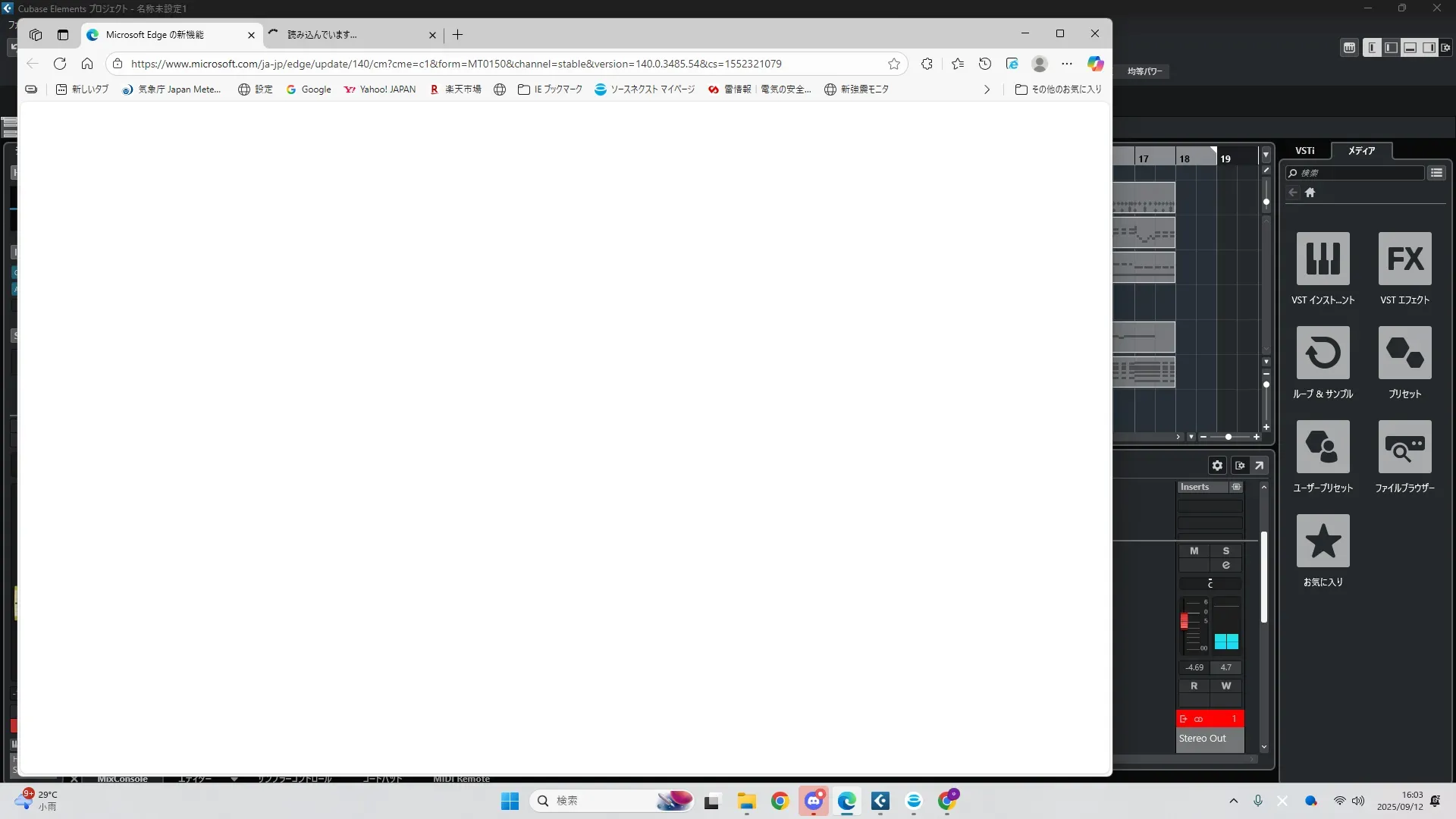
Task: Solo Stereo Out with S button
Action: pos(1226,551)
